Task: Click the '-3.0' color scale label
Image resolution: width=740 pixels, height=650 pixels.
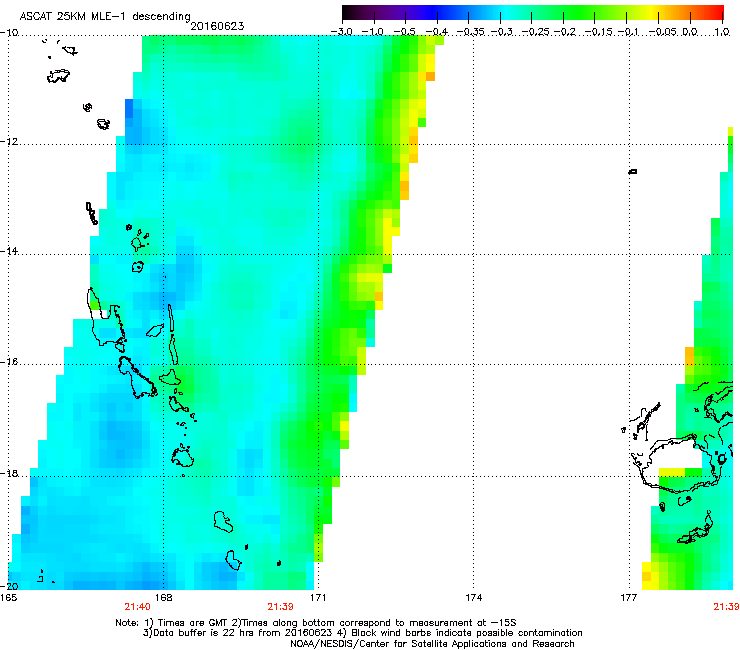Action: click(x=342, y=32)
